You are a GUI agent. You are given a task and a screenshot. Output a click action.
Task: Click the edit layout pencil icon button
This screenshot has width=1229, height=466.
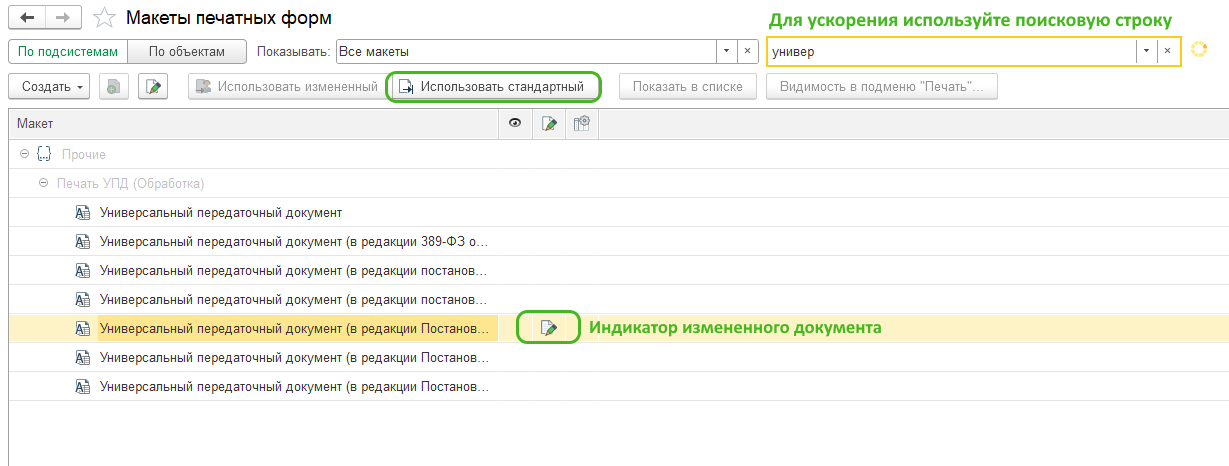click(152, 87)
